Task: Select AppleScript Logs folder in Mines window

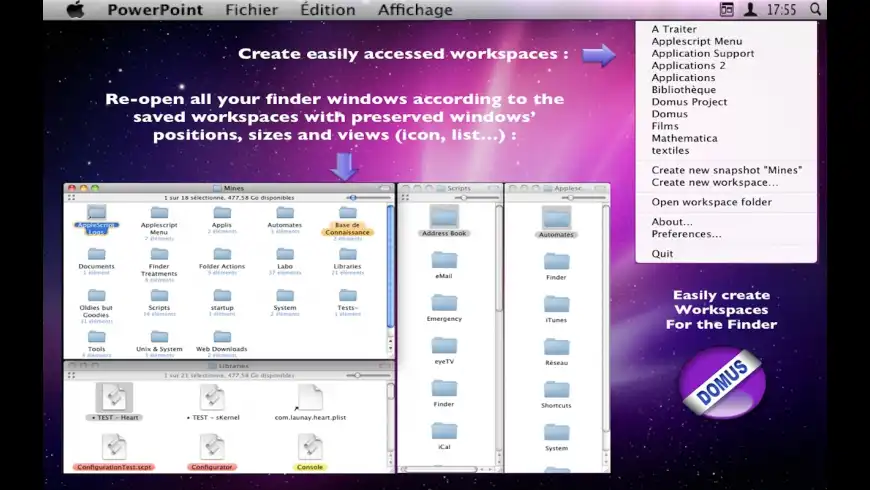Action: pos(97,220)
